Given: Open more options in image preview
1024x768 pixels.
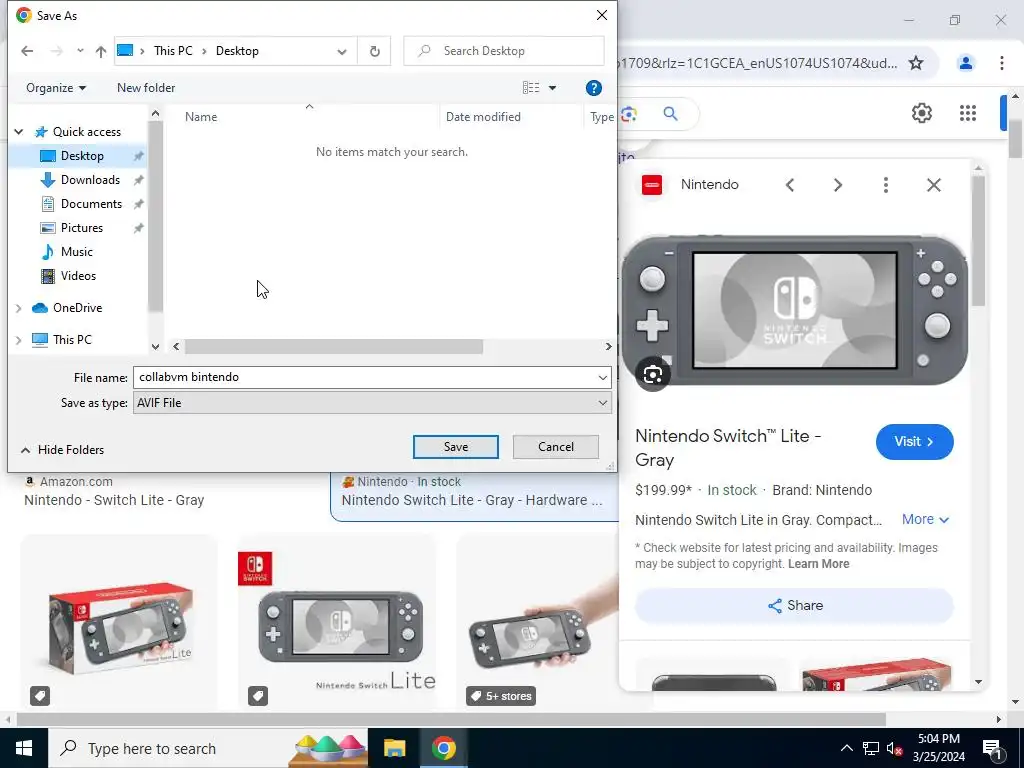Looking at the screenshot, I should click(x=886, y=185).
